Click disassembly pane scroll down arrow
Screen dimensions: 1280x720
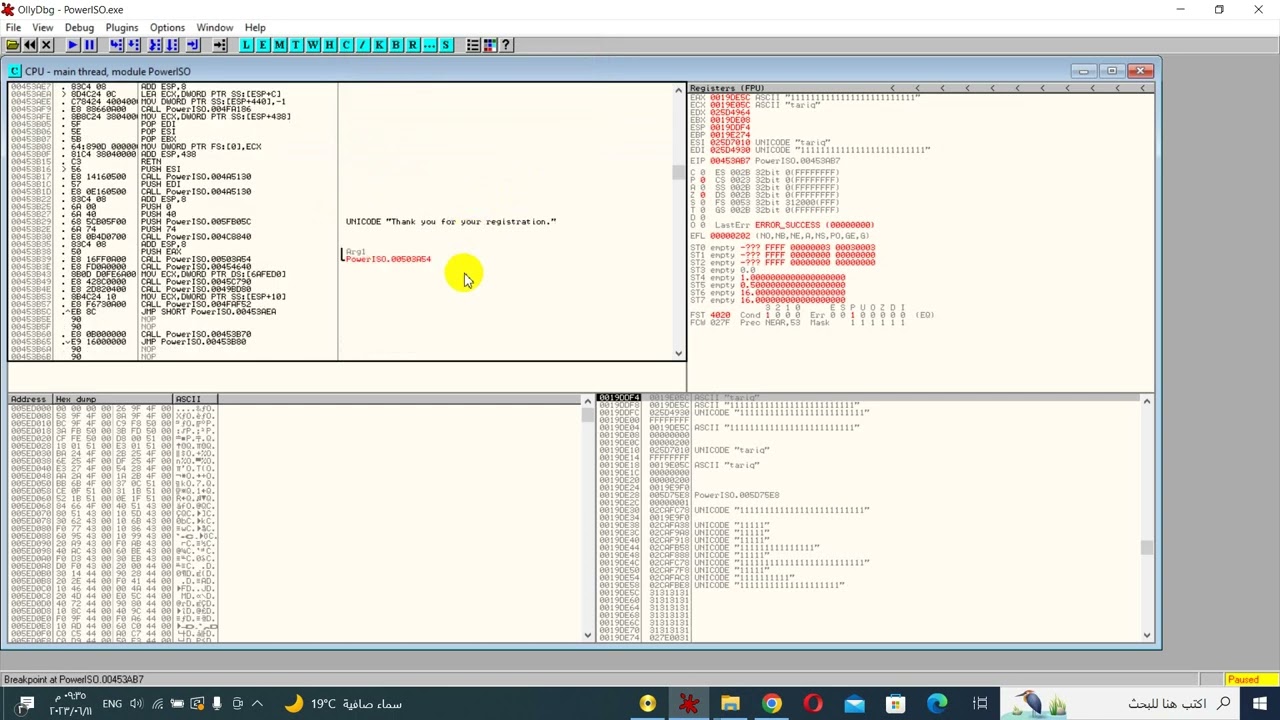click(679, 353)
